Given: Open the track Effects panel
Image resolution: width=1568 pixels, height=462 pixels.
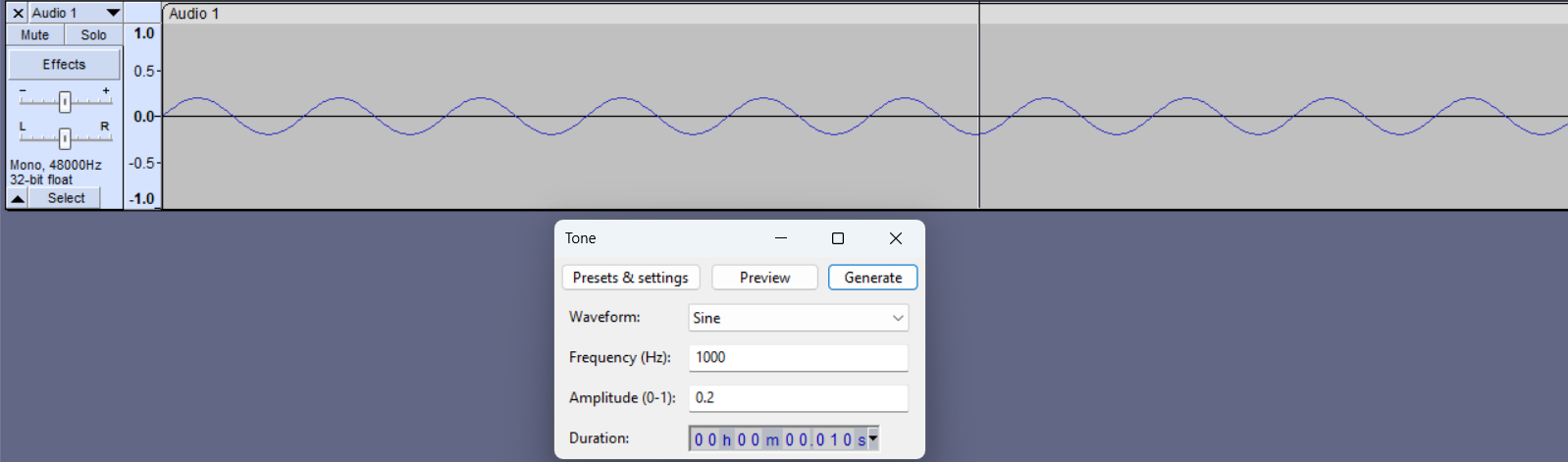Looking at the screenshot, I should (64, 65).
